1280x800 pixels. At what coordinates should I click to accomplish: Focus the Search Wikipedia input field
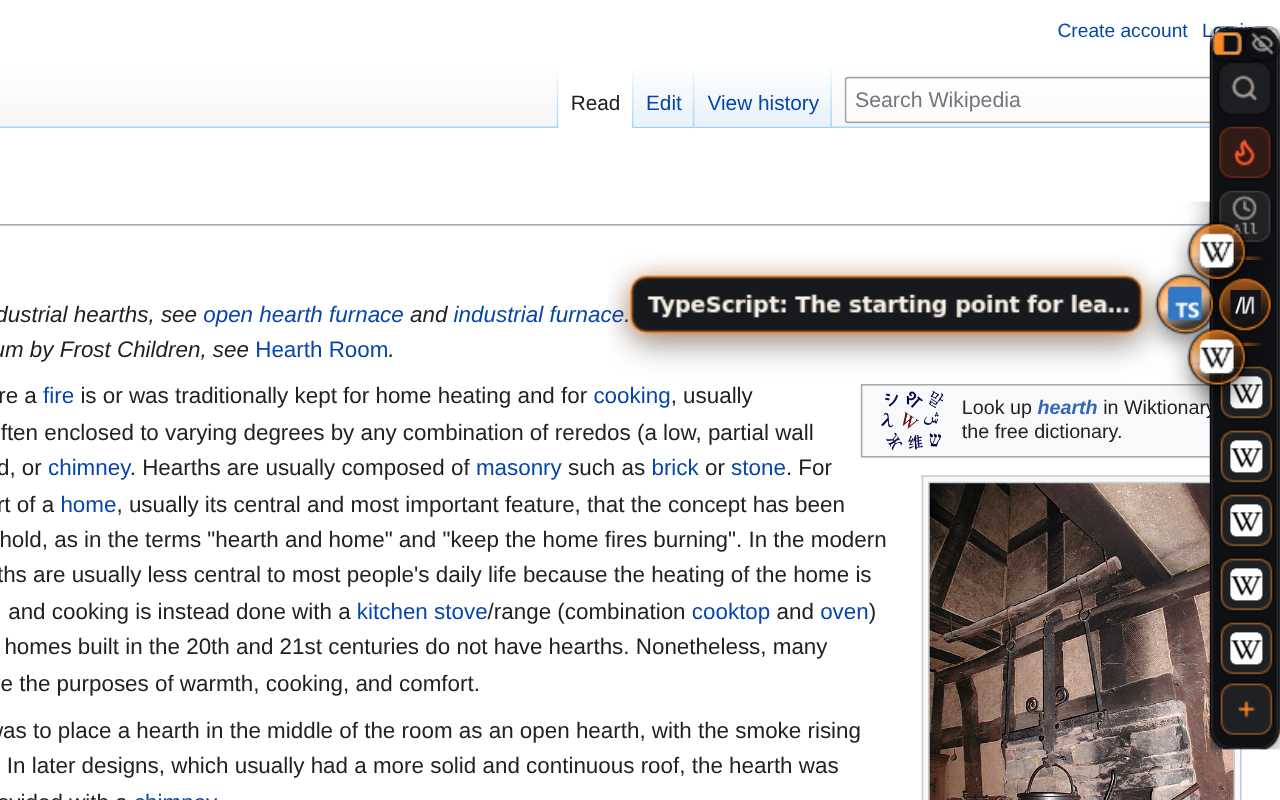click(x=1030, y=100)
